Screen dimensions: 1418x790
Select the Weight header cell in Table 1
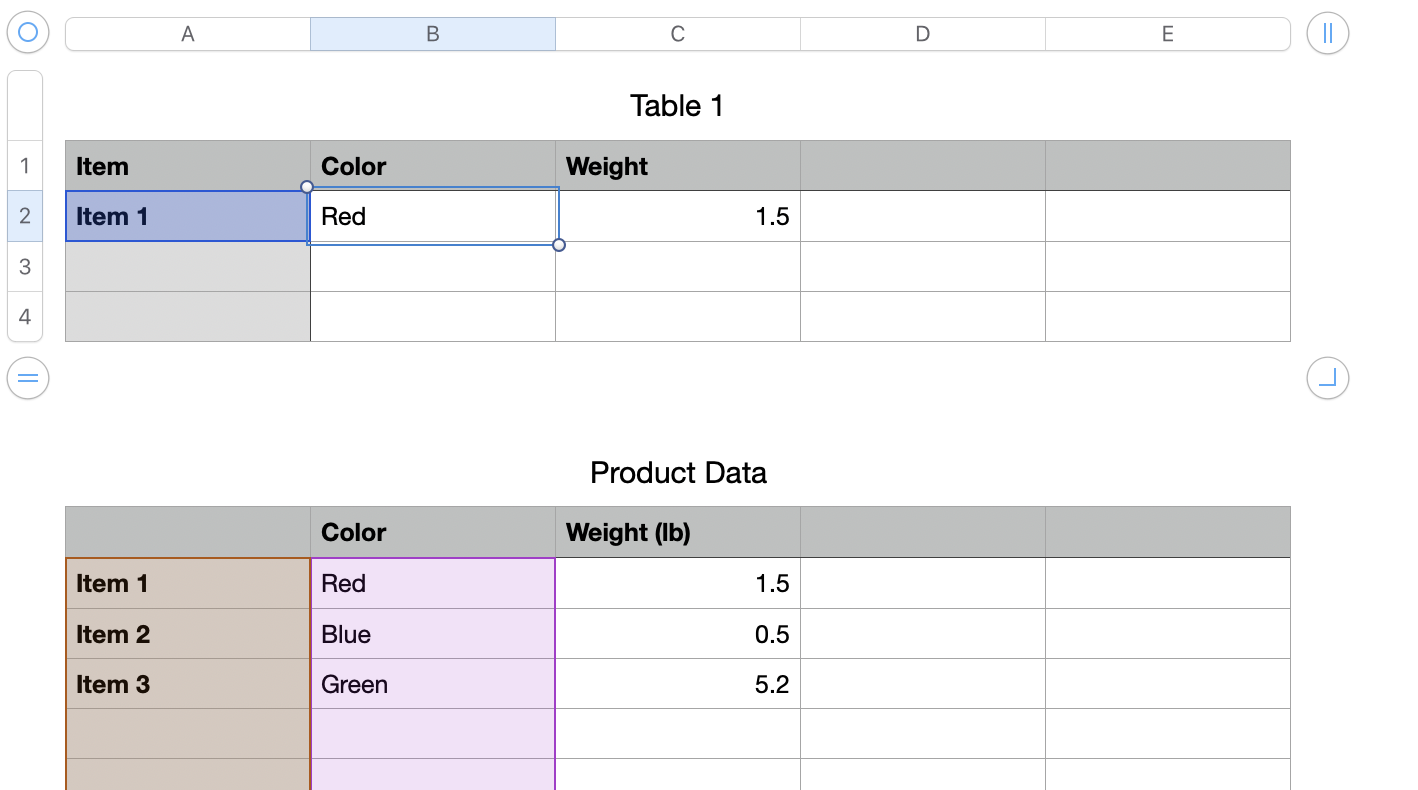[x=677, y=166]
